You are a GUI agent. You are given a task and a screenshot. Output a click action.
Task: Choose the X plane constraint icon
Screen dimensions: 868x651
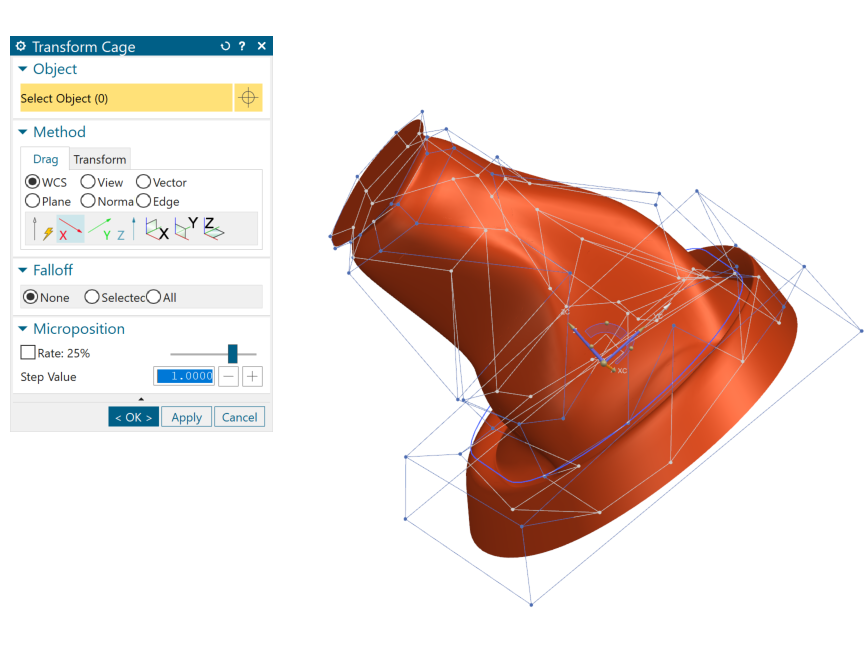157,229
